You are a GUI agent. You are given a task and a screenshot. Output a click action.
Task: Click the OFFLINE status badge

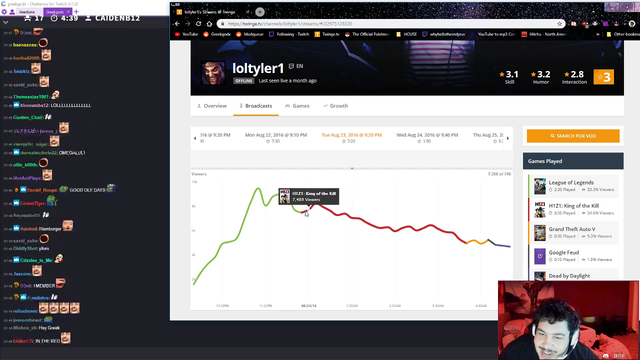244,81
